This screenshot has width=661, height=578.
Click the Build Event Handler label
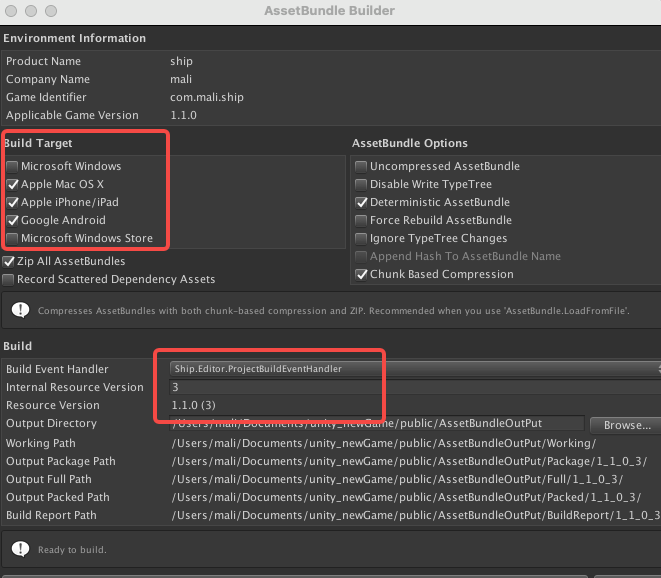pyautogui.click(x=57, y=369)
